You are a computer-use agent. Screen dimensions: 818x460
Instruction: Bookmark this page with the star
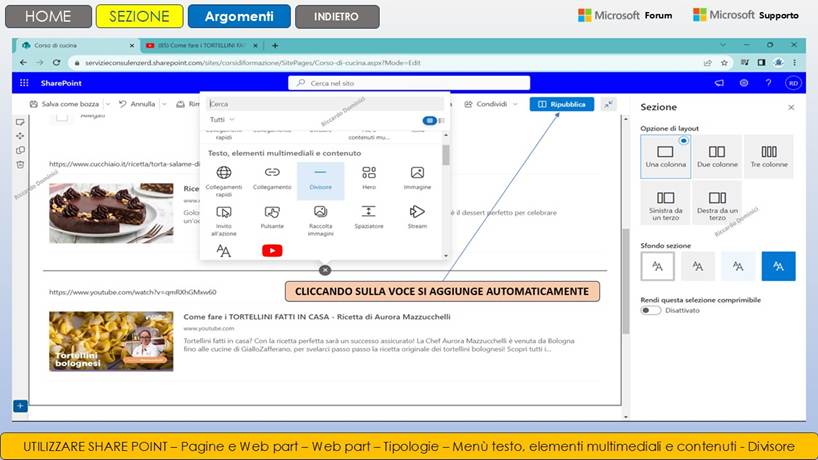(724, 63)
